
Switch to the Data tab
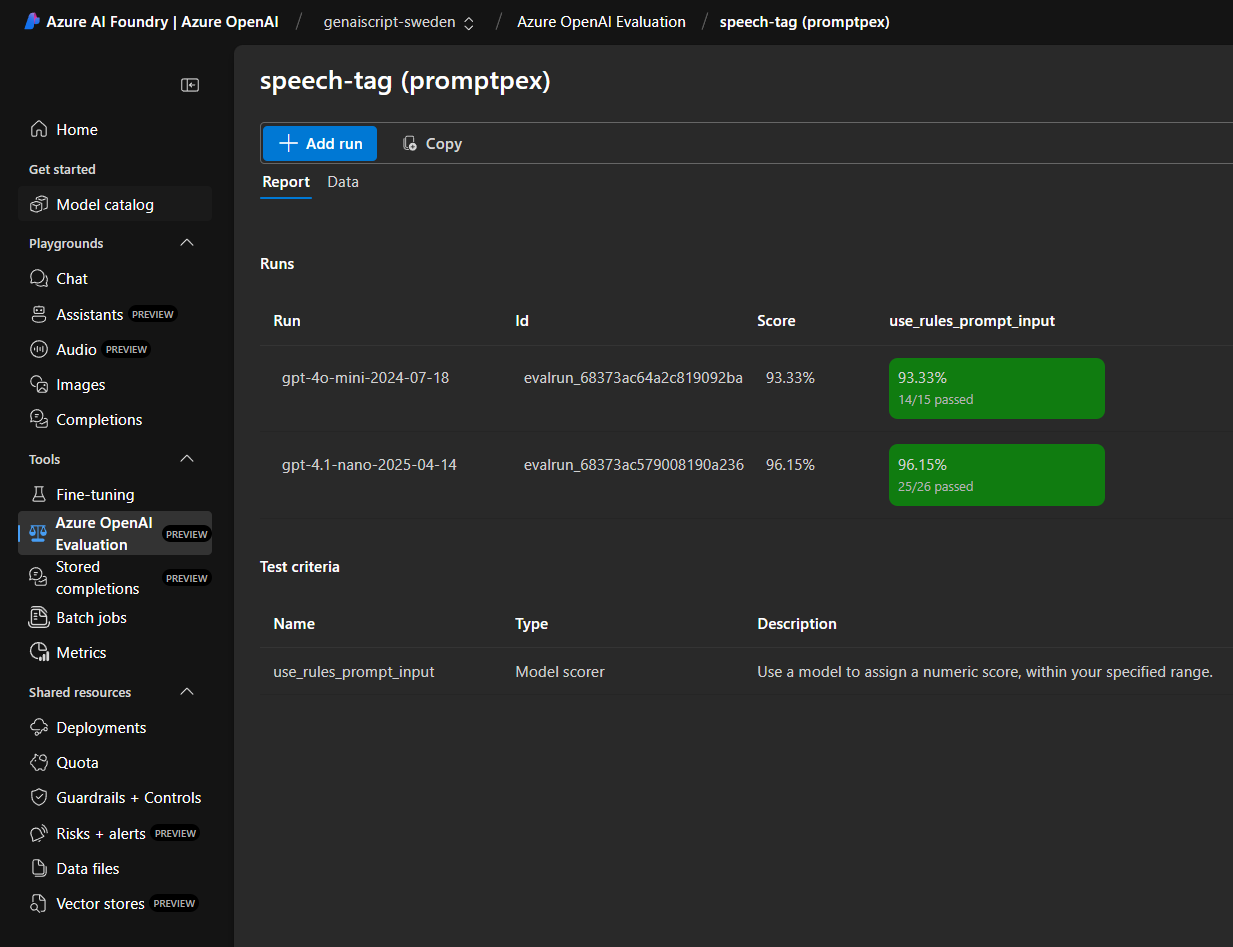tap(343, 182)
